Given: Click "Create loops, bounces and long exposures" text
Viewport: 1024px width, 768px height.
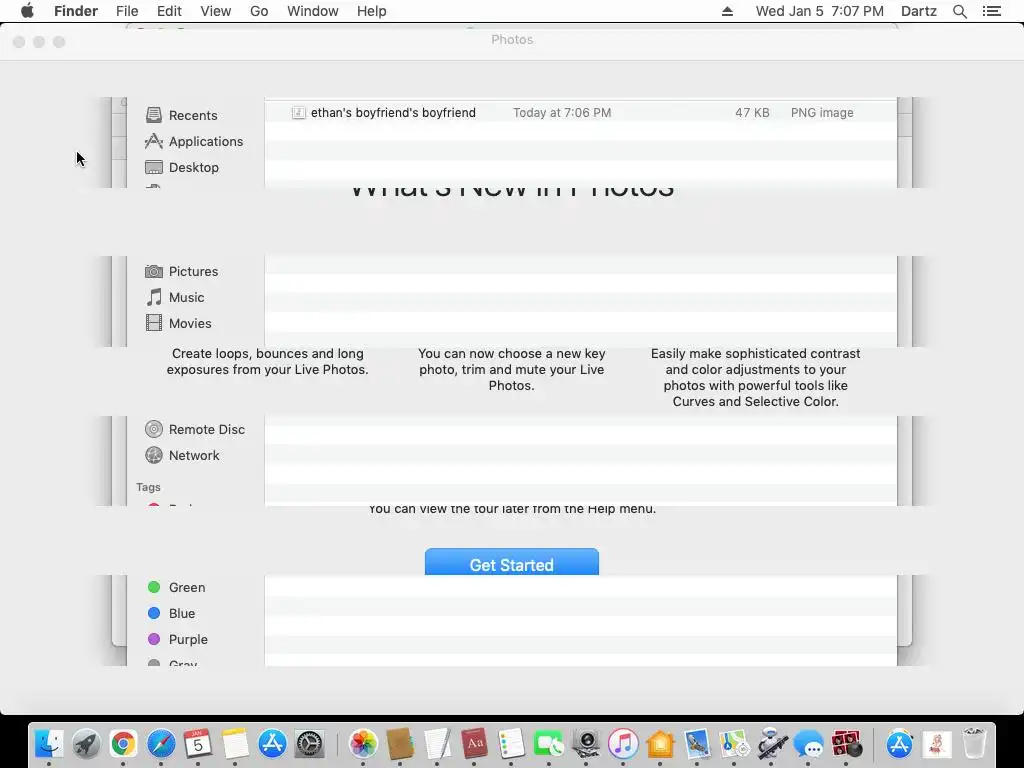Looking at the screenshot, I should (x=267, y=361).
